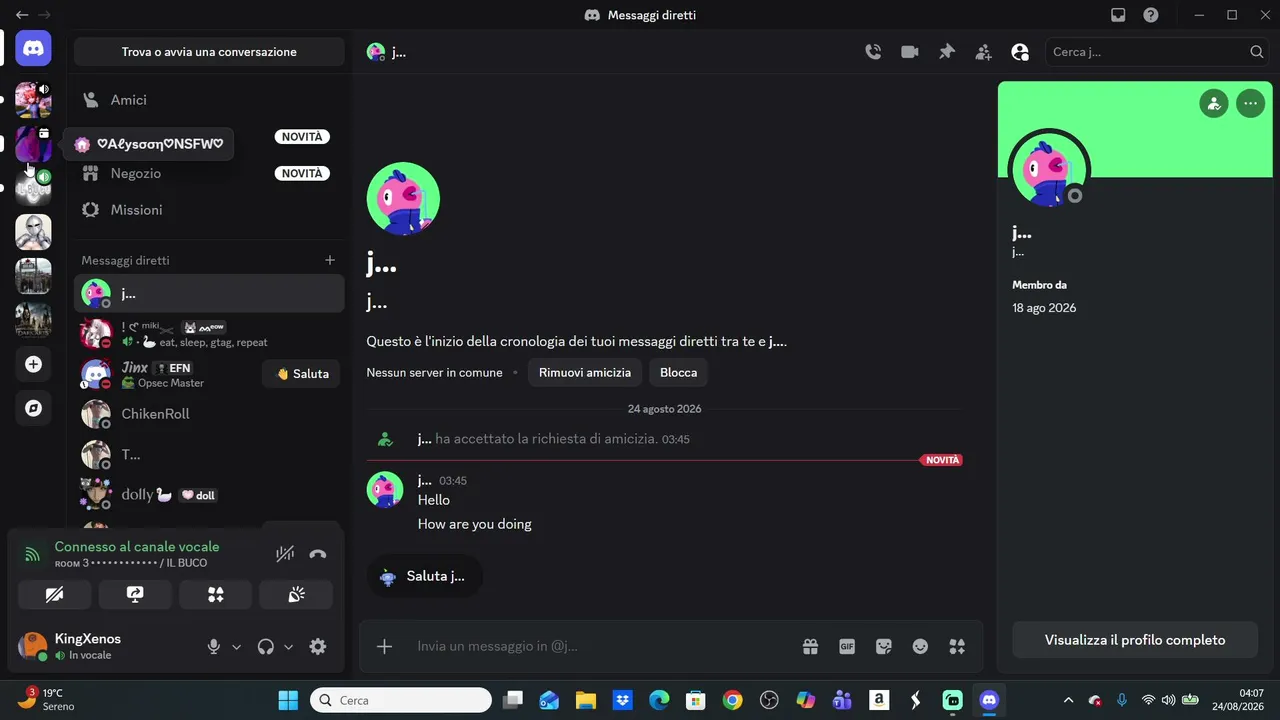Screen dimensions: 1280x720
Task: Expand headphone output options arrow
Action: 289,647
